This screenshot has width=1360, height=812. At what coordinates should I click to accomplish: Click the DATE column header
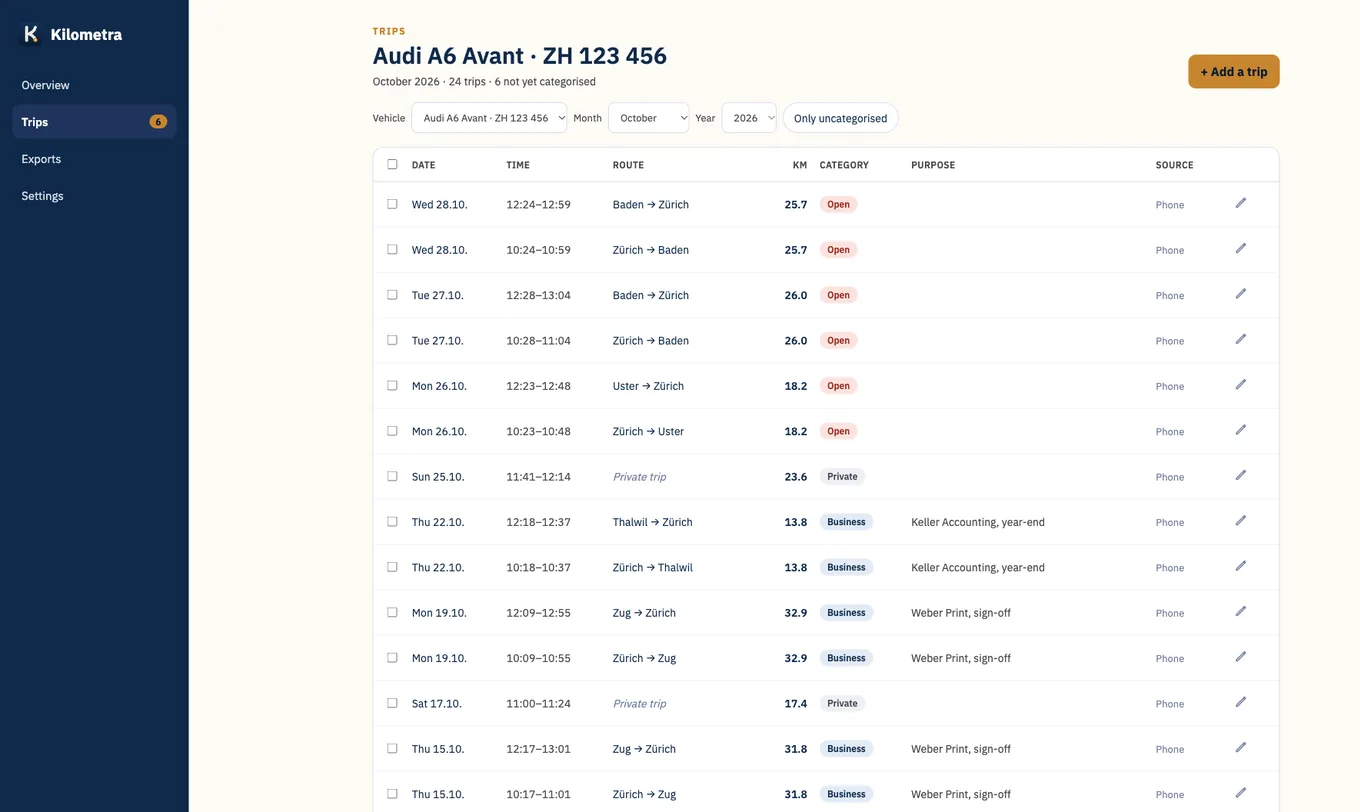(423, 165)
